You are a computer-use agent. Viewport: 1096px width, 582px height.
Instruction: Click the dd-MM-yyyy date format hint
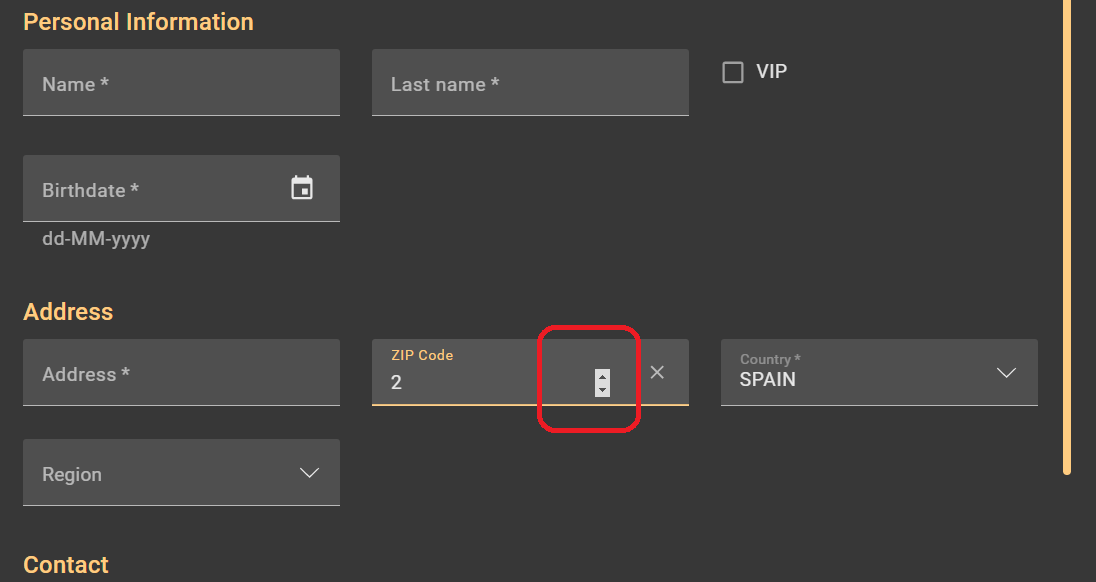point(96,240)
